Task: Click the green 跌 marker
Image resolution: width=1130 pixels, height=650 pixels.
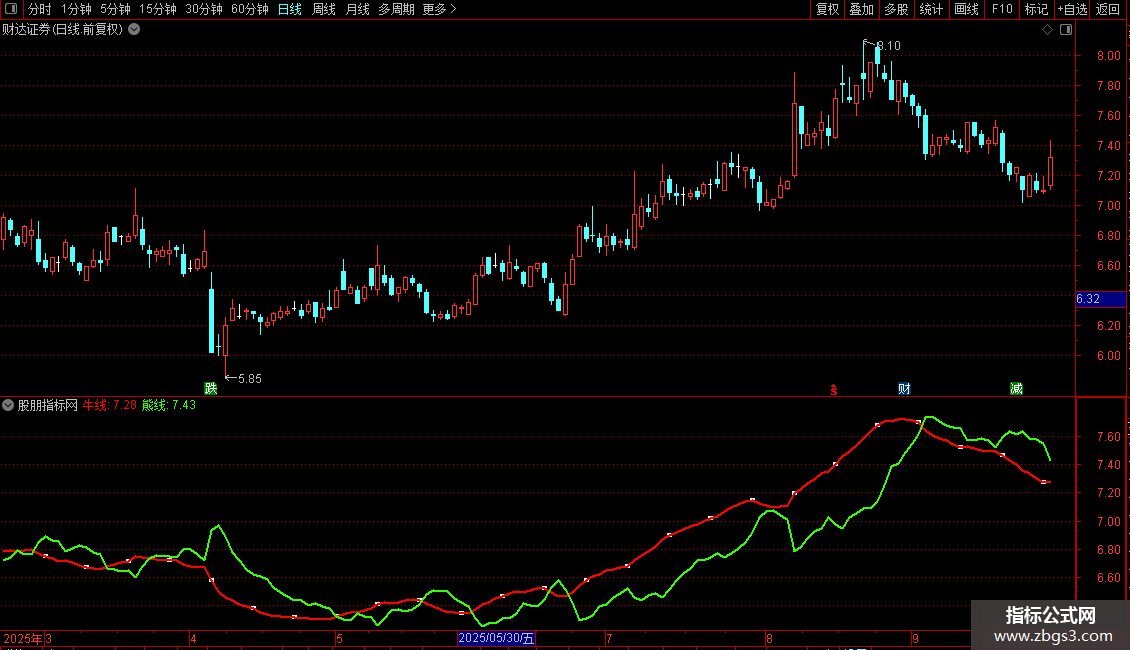Action: pyautogui.click(x=210, y=388)
